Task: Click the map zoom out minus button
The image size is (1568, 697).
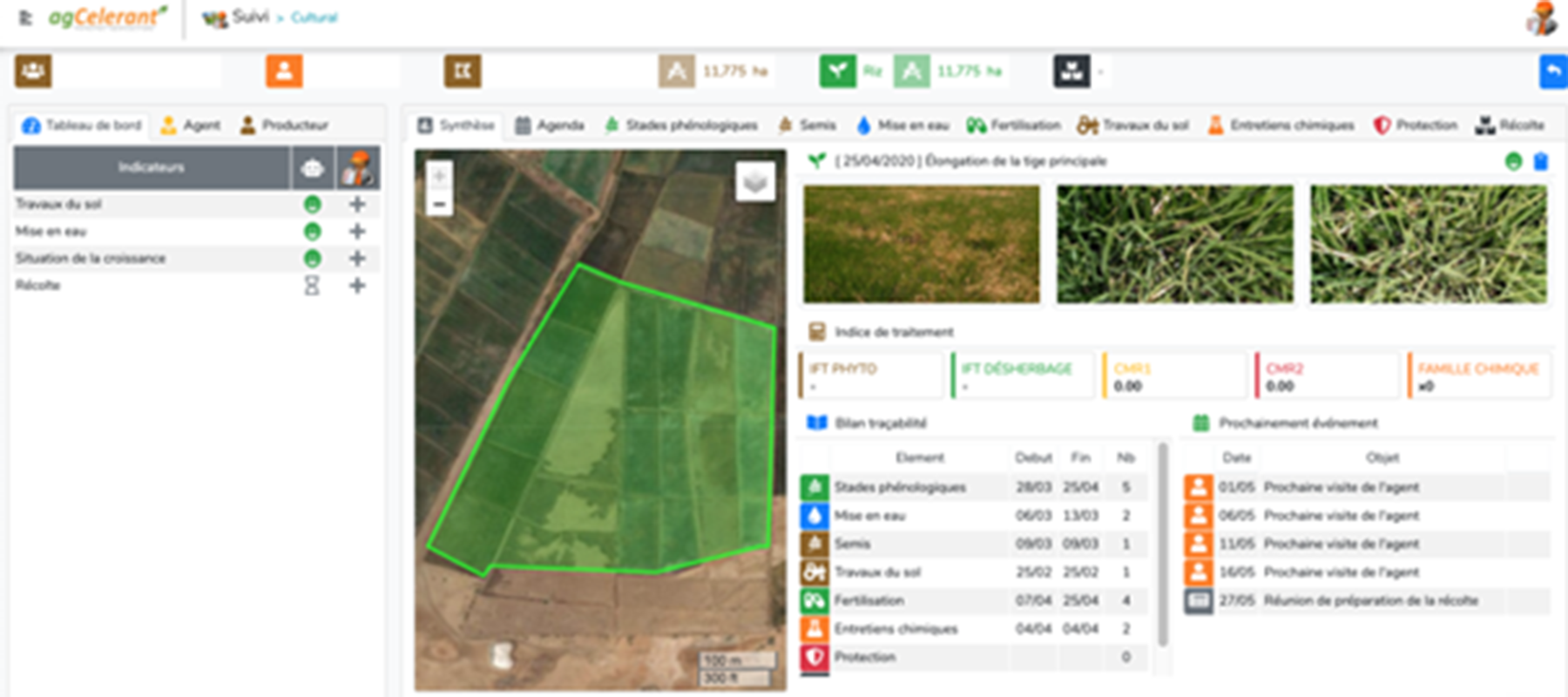Action: 439,205
